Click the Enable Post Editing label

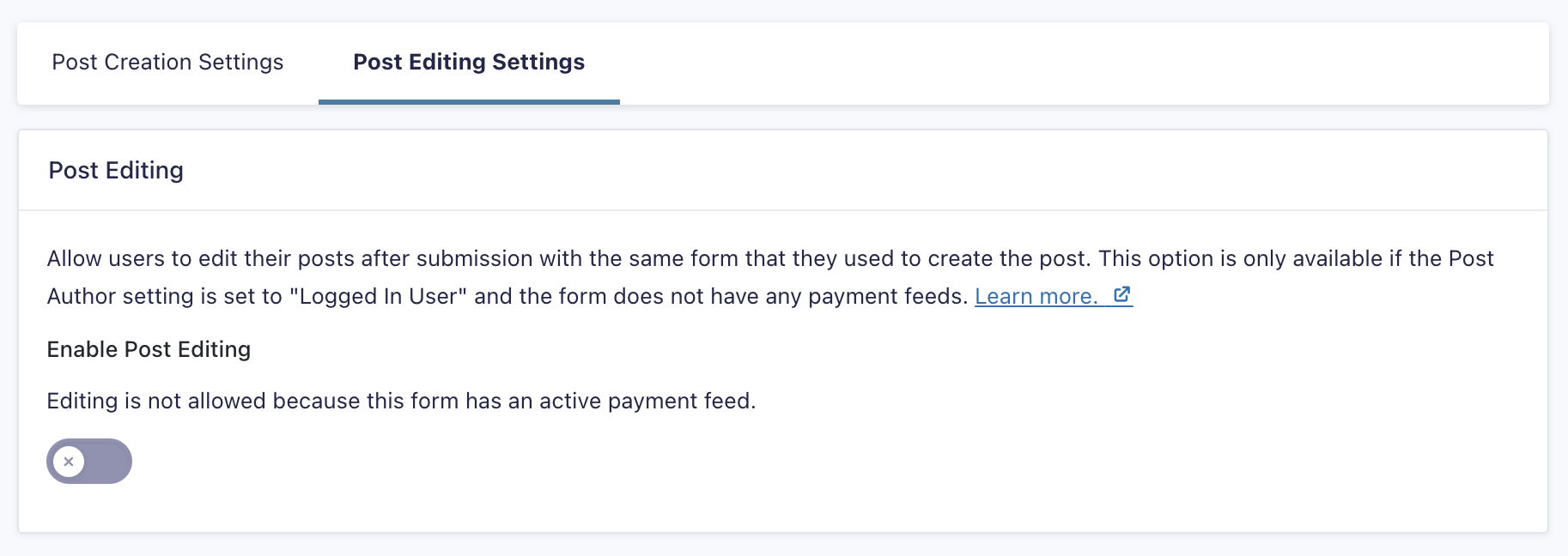[149, 350]
